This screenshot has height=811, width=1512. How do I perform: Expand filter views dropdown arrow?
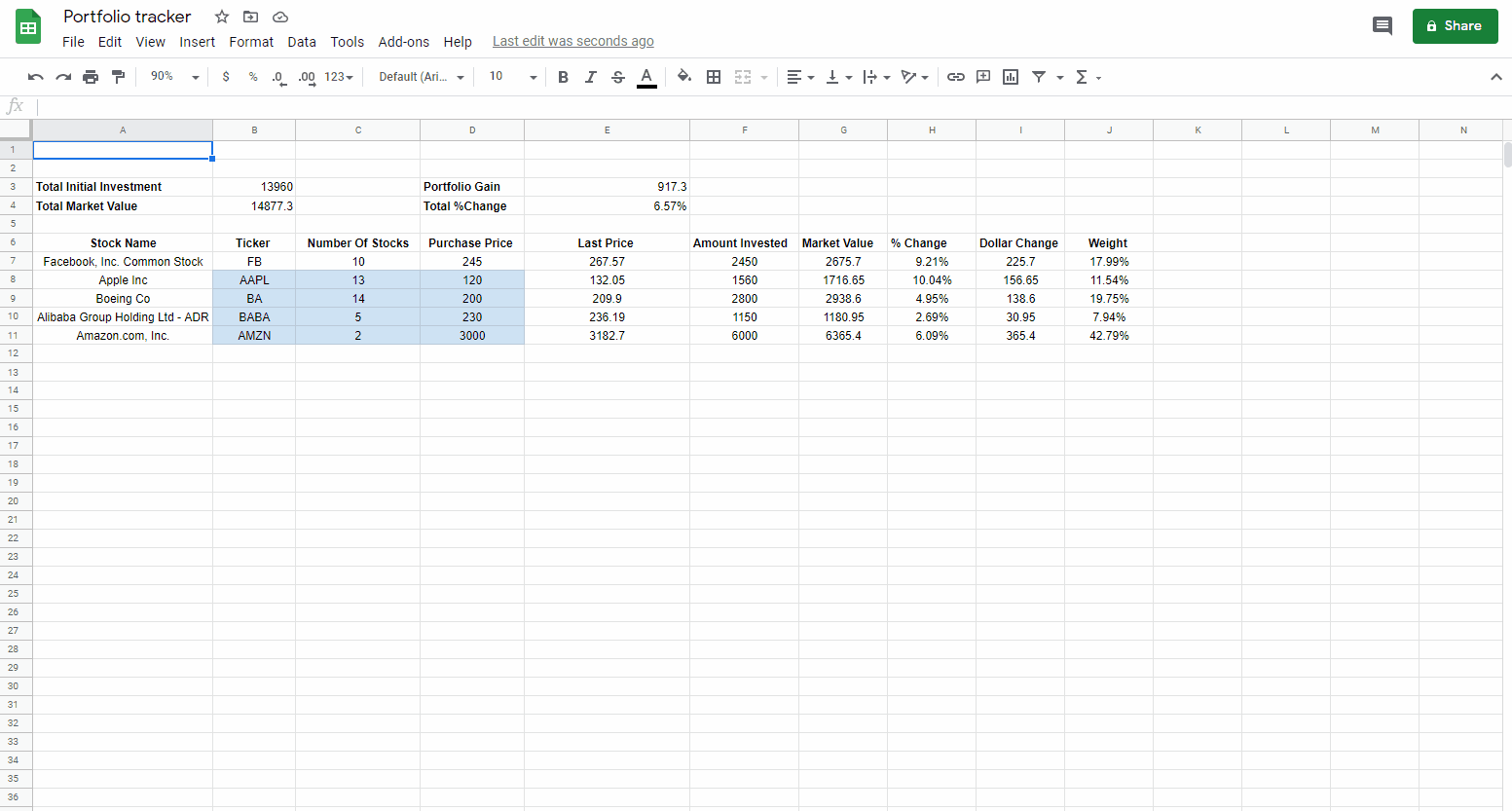(1060, 78)
